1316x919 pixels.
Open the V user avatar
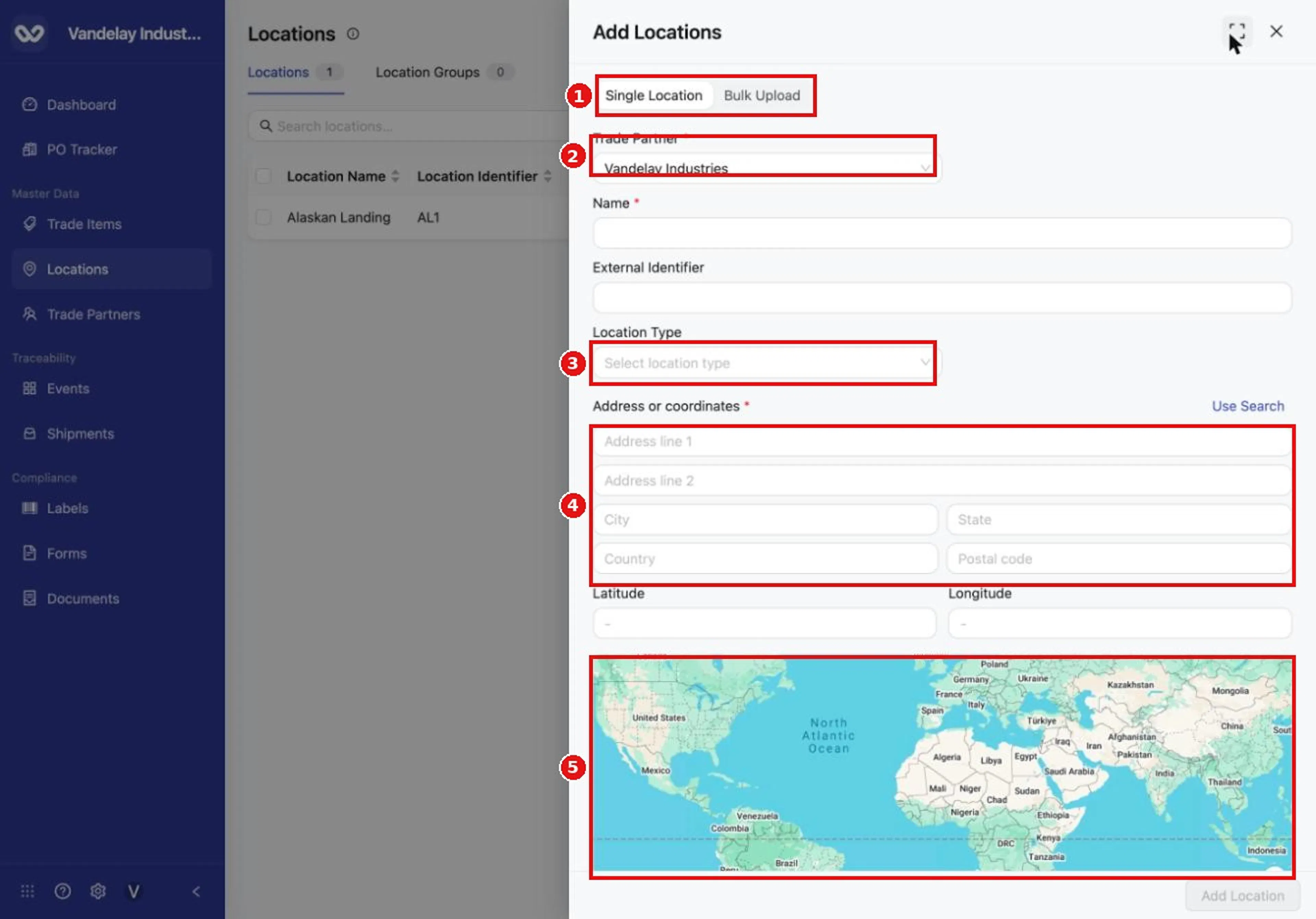134,892
